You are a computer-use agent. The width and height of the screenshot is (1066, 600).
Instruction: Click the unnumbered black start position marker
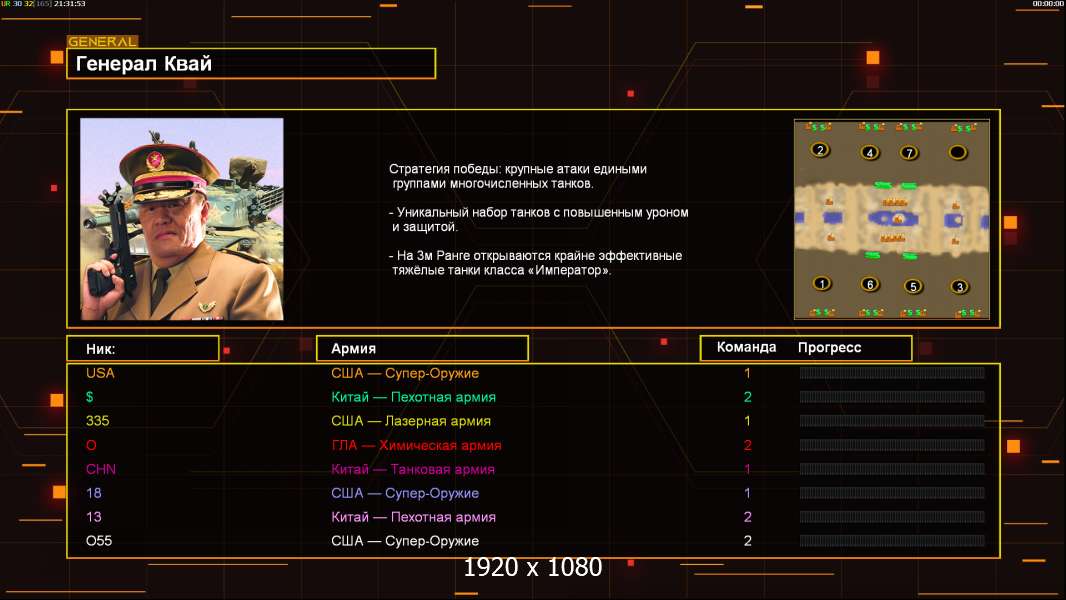point(957,152)
